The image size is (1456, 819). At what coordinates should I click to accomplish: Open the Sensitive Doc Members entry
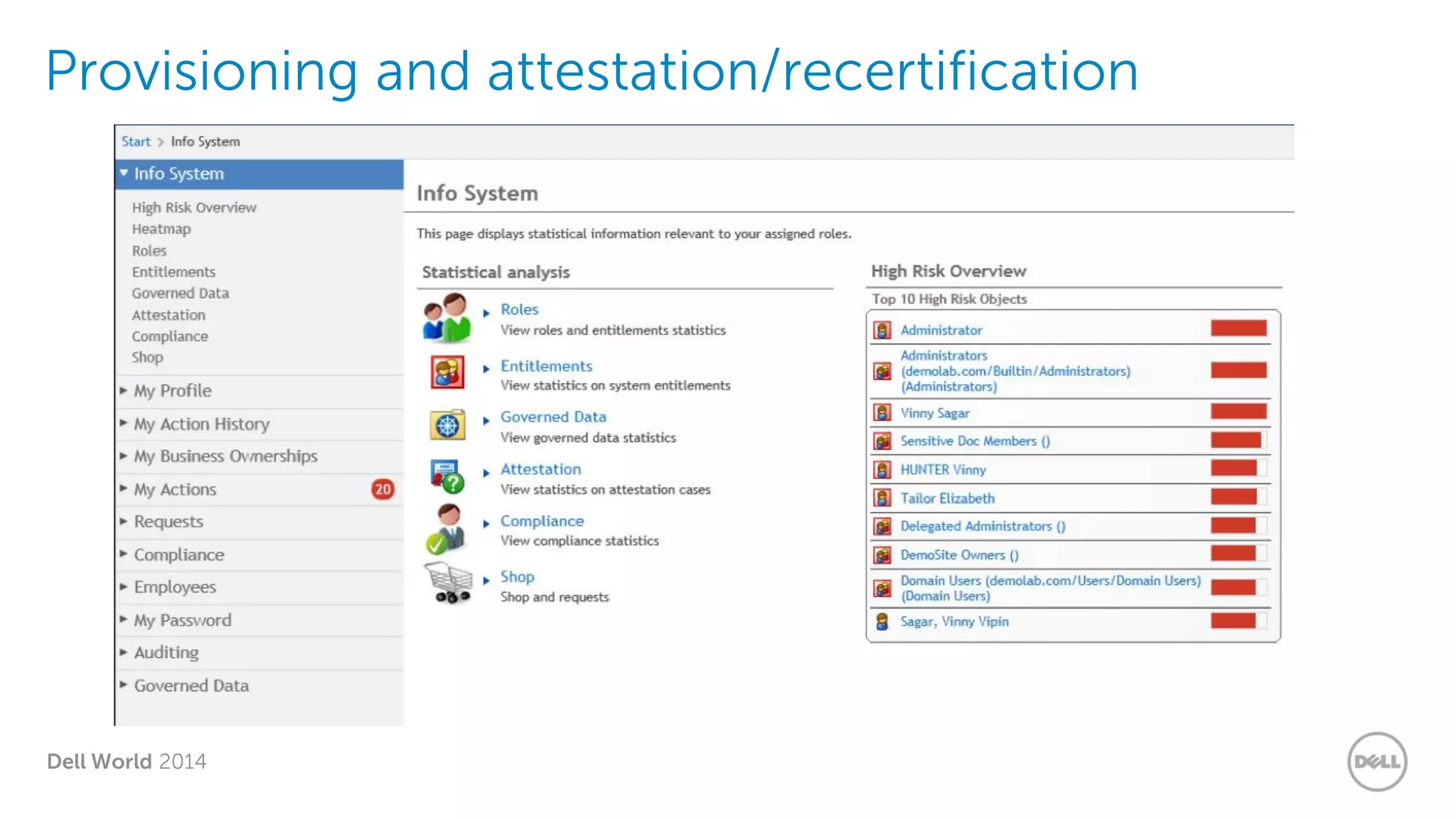pos(975,441)
